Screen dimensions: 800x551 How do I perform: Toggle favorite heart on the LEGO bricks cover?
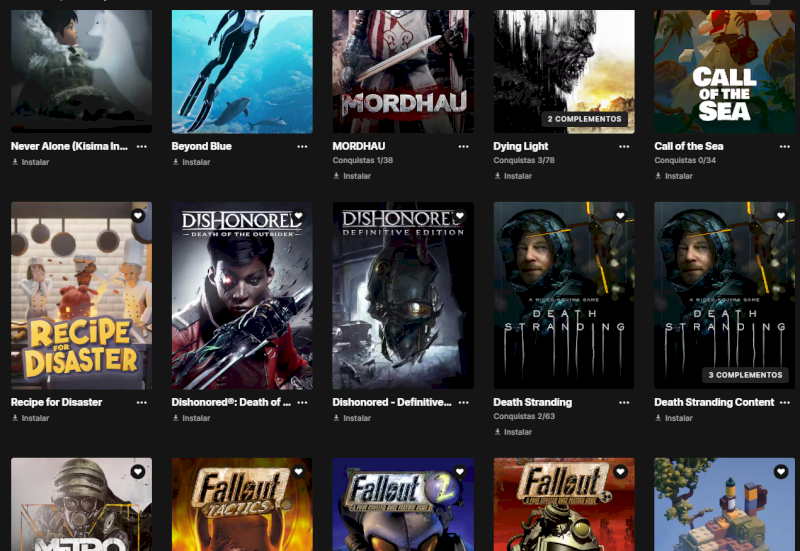(781, 472)
